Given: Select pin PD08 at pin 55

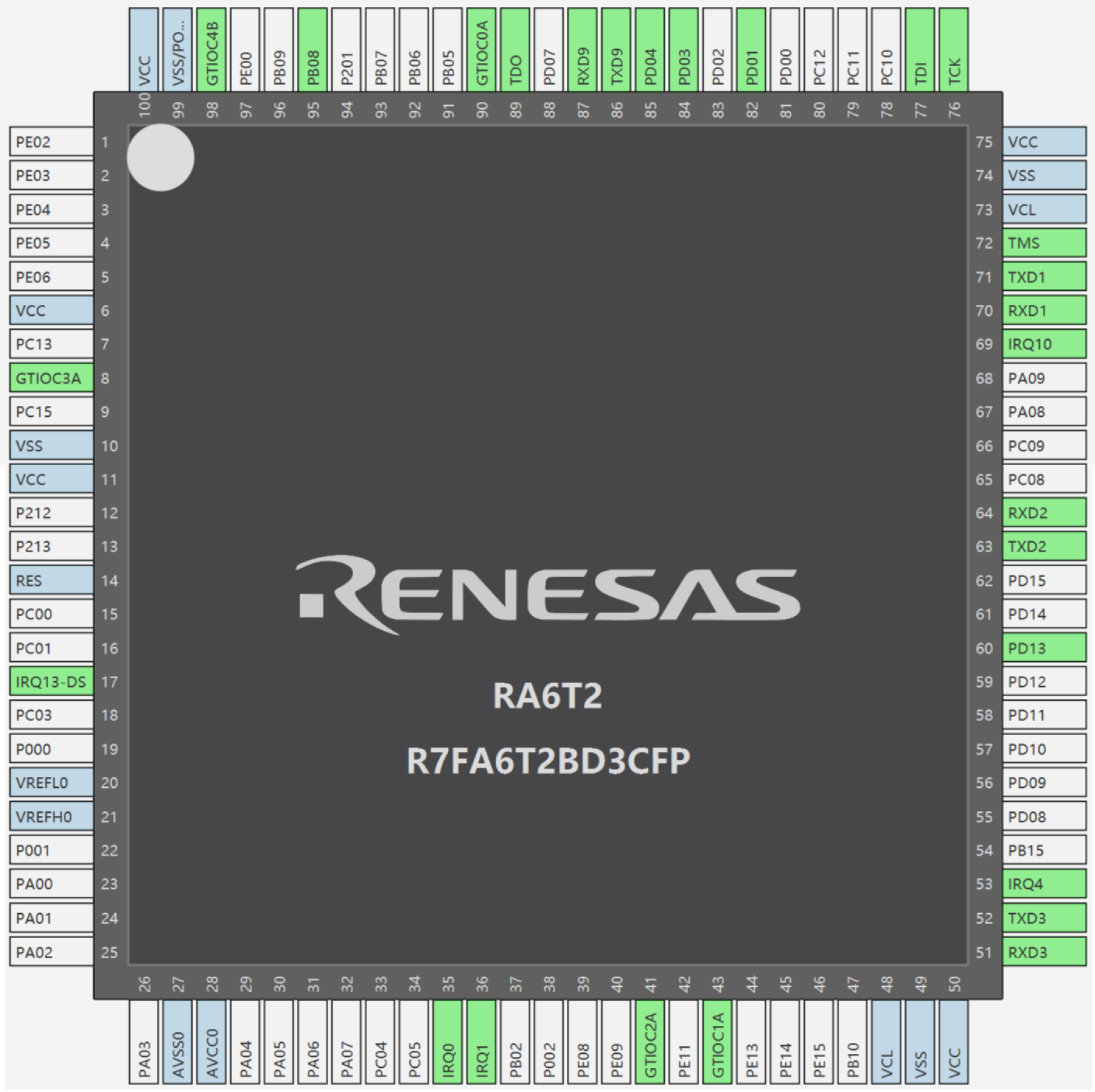Looking at the screenshot, I should (x=1044, y=817).
